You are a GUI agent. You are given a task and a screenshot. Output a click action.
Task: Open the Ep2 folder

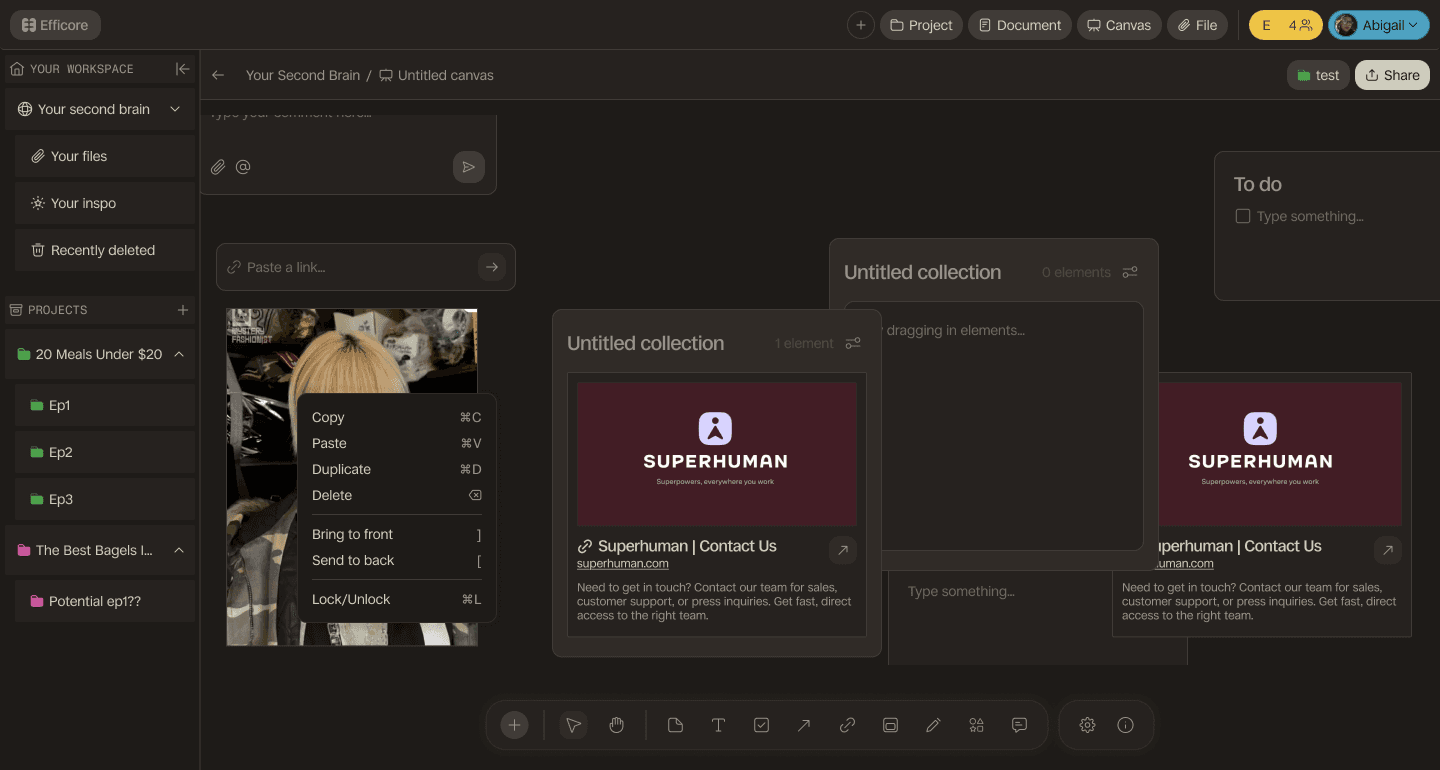coord(105,452)
